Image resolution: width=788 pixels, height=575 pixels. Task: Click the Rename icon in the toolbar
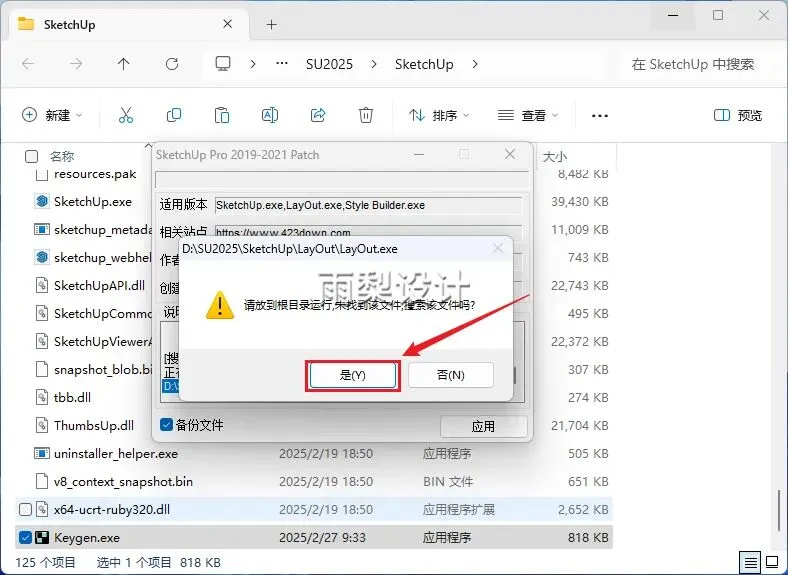tap(270, 115)
